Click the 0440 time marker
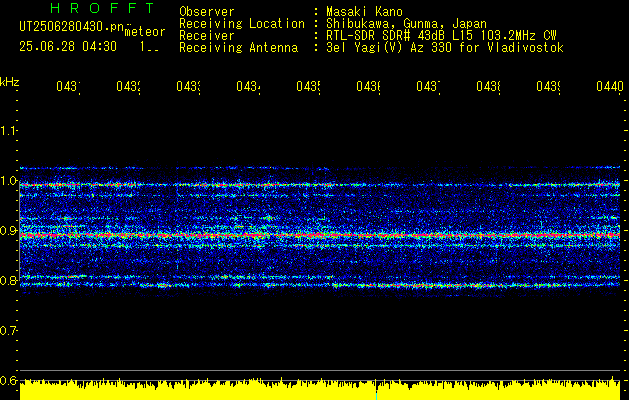The image size is (629, 400). [x=610, y=86]
